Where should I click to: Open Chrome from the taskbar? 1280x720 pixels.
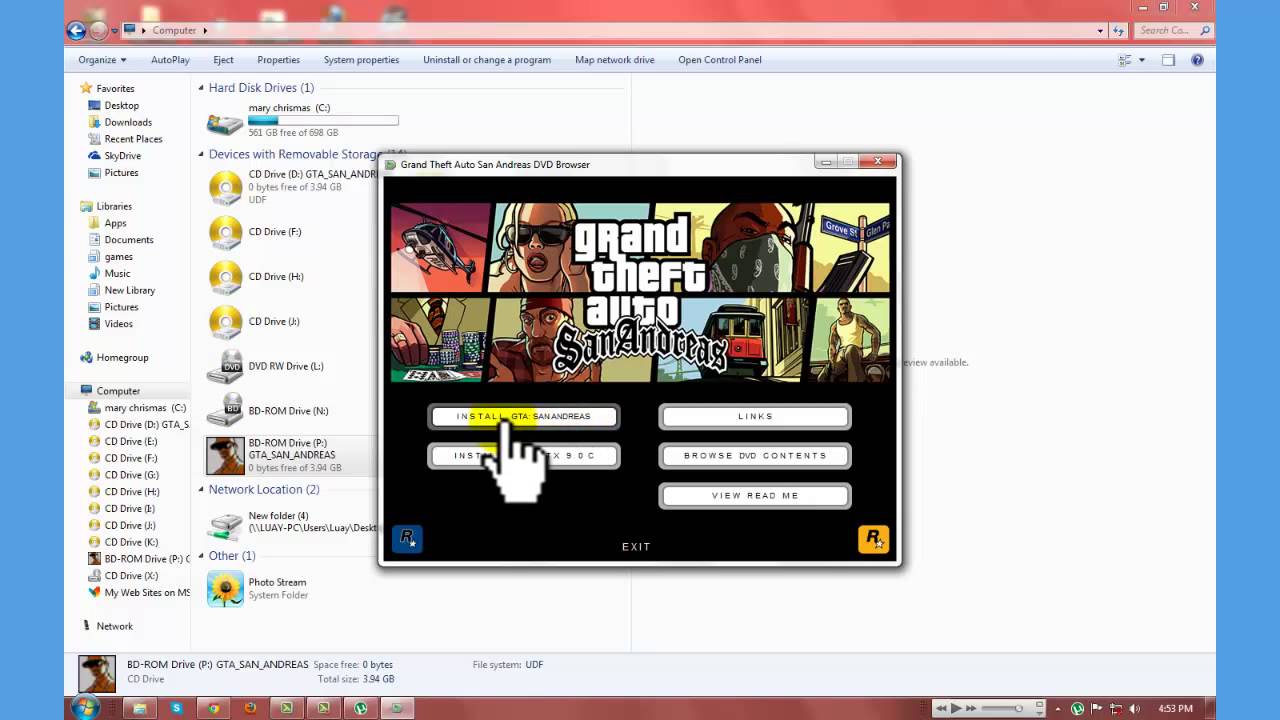213,708
